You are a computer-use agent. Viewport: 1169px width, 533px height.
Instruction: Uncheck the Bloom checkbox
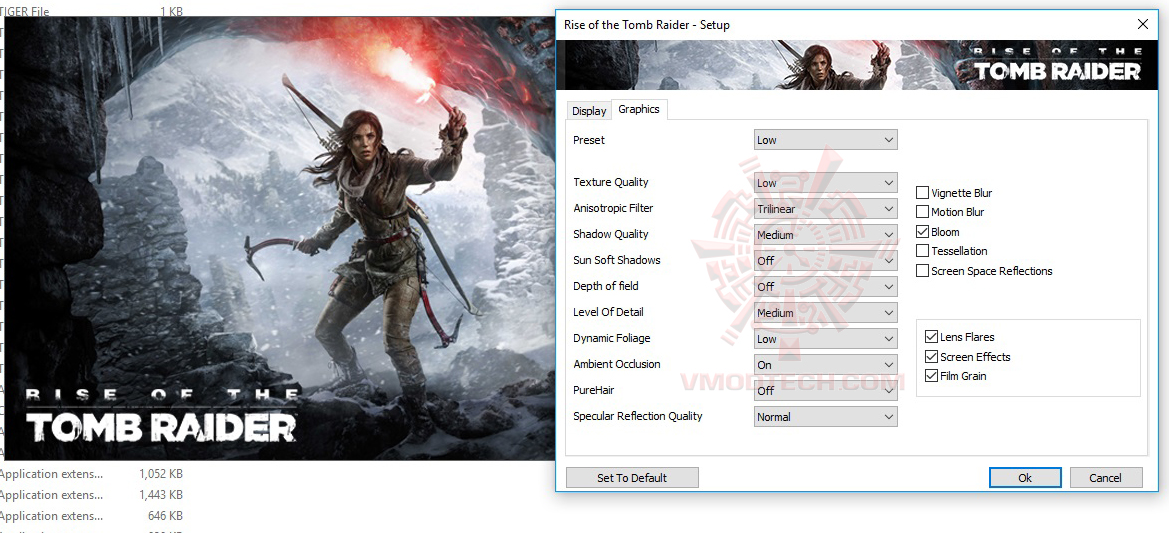tap(922, 232)
